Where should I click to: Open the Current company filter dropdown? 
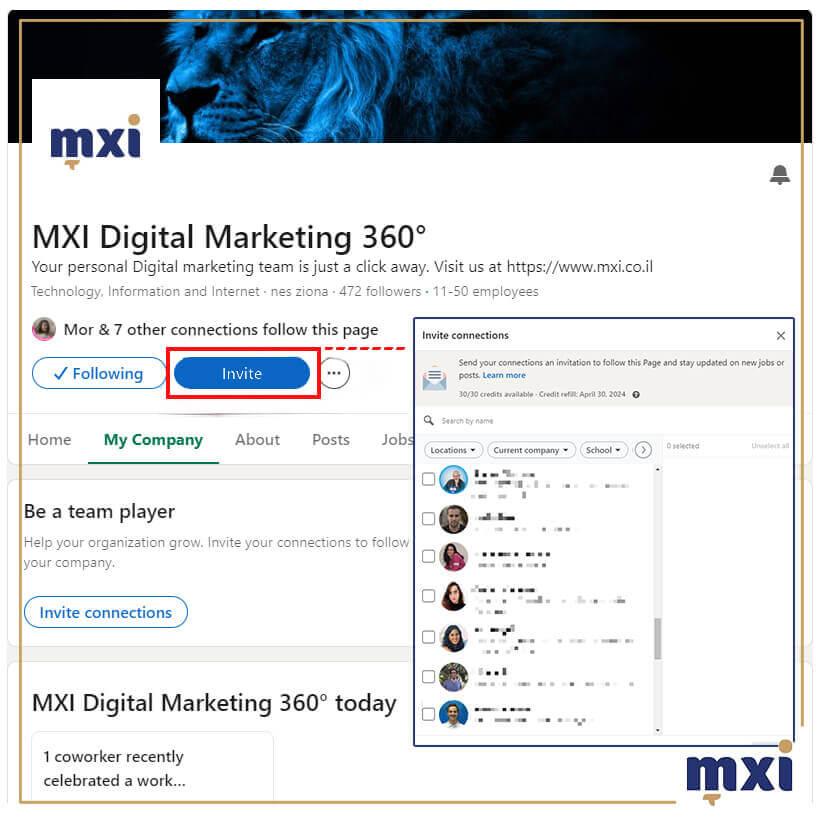pyautogui.click(x=531, y=450)
